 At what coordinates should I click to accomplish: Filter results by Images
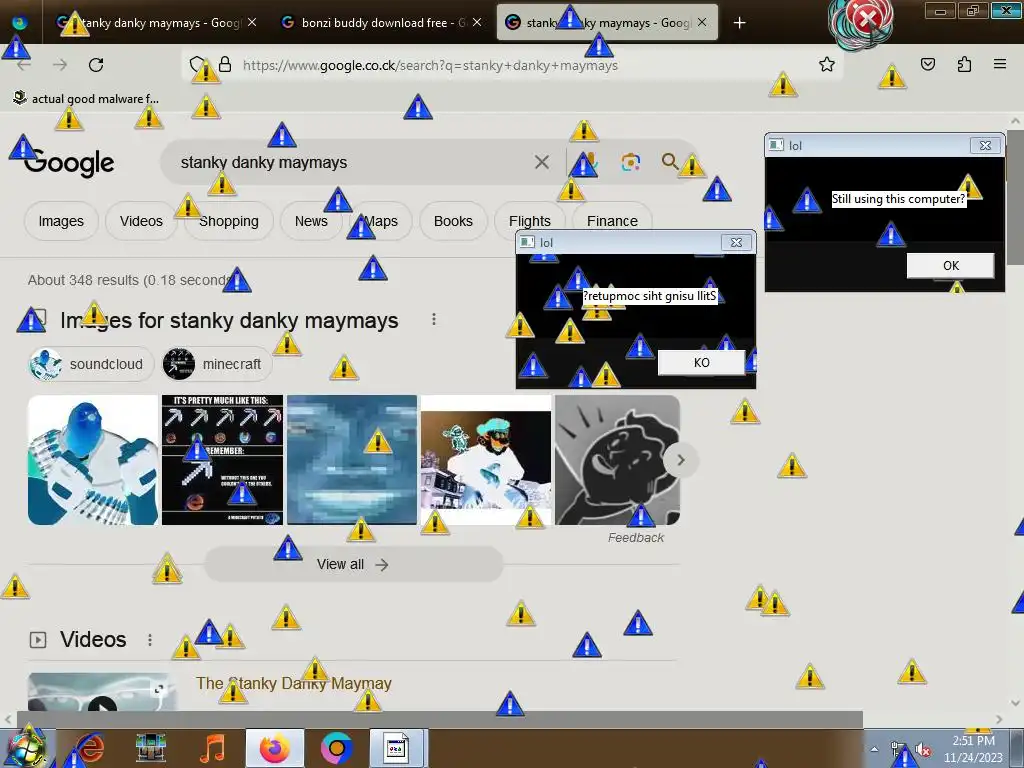pos(61,221)
